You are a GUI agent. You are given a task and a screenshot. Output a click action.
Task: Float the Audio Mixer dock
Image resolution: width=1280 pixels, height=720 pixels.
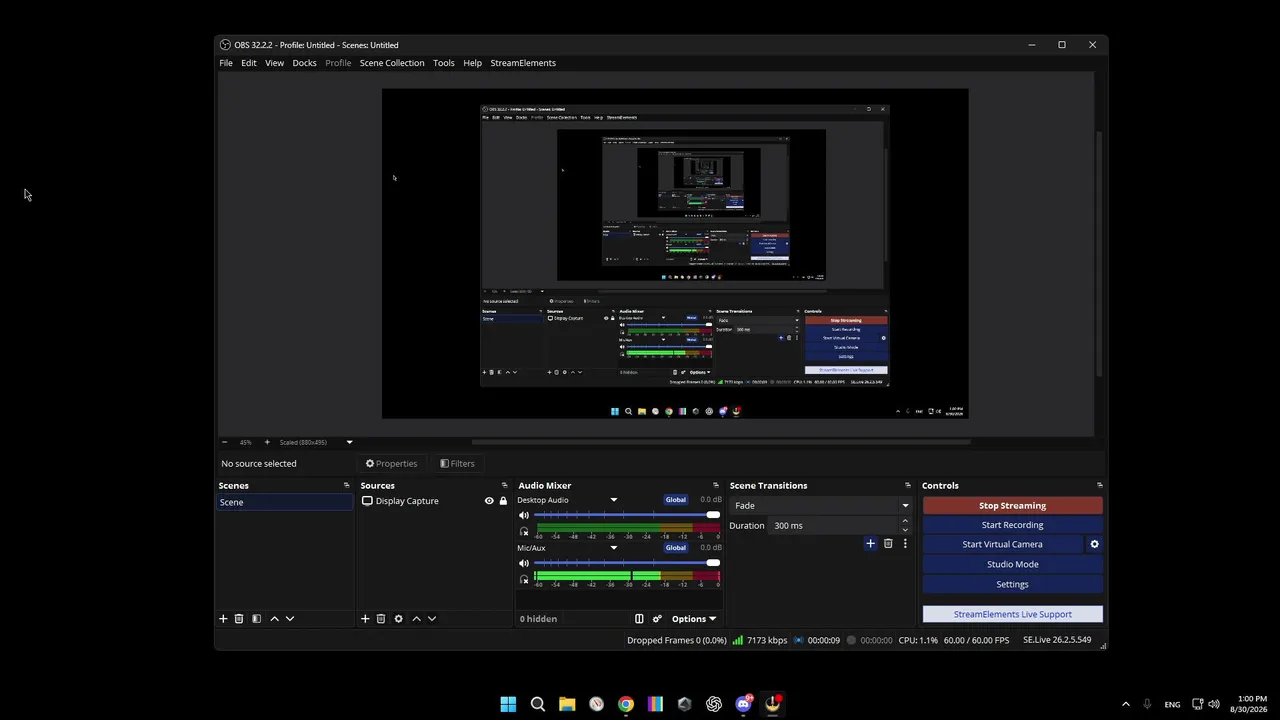click(x=716, y=486)
